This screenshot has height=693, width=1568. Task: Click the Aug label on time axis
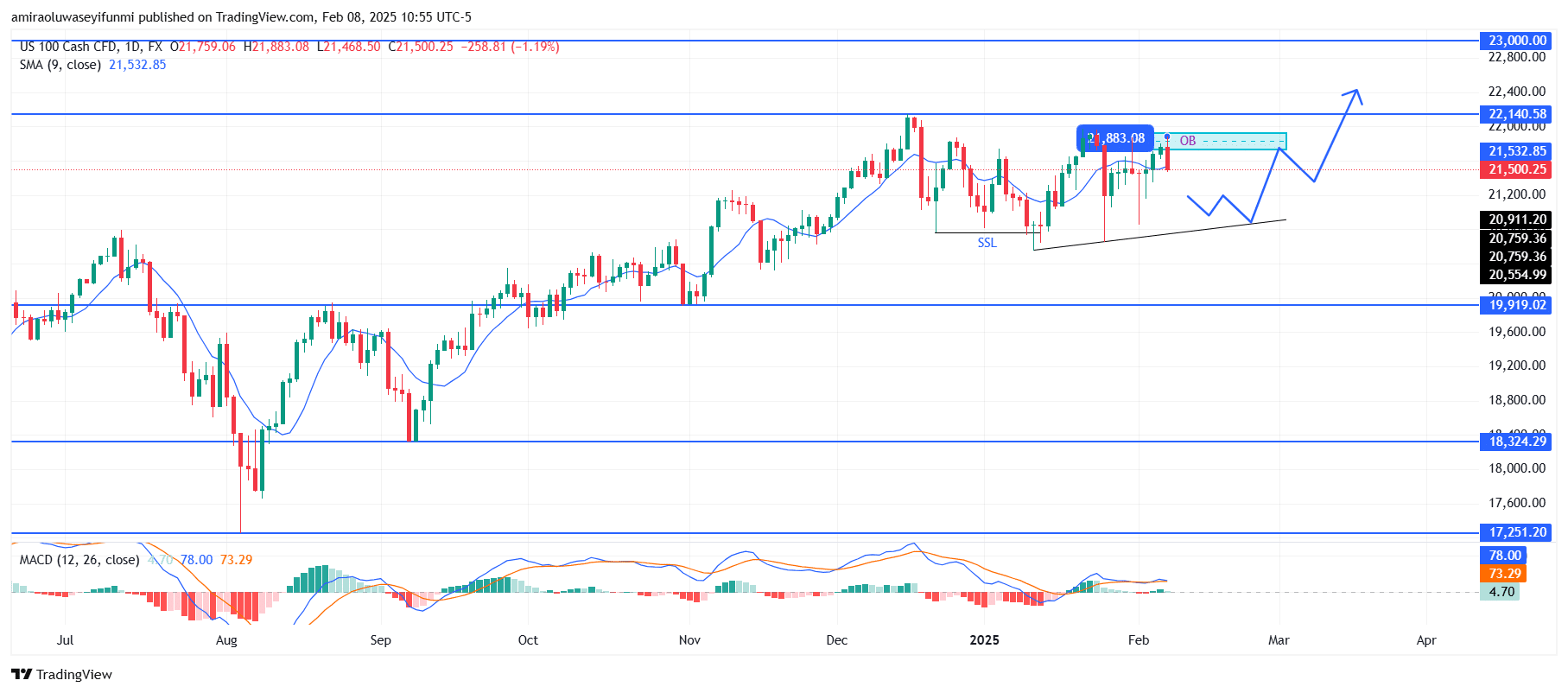(226, 640)
